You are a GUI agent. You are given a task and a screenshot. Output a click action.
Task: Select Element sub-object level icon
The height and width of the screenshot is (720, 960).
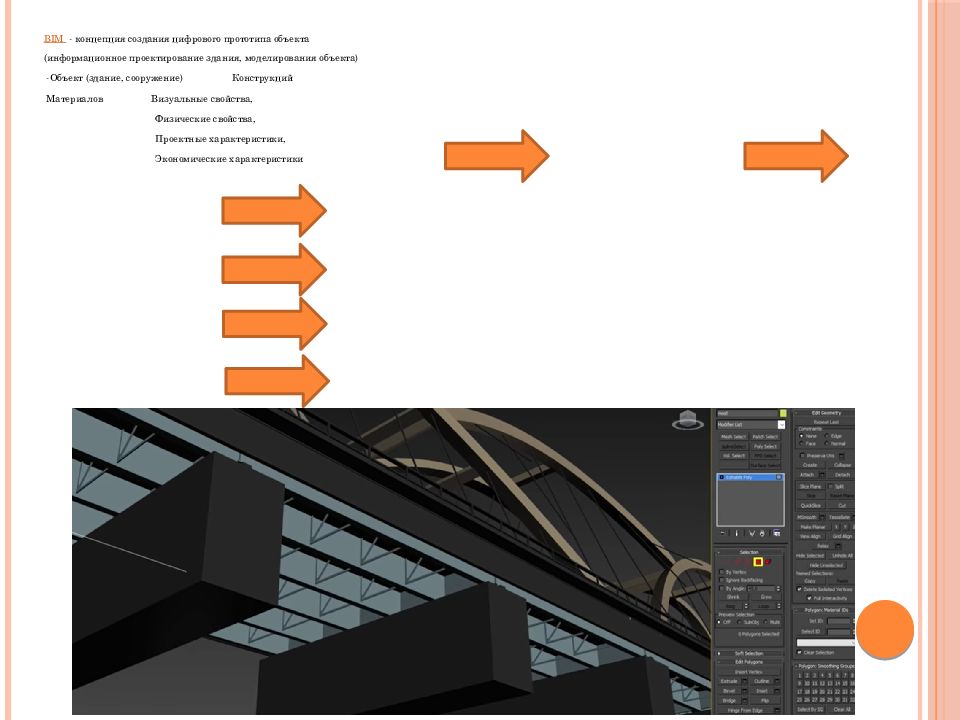tap(768, 562)
